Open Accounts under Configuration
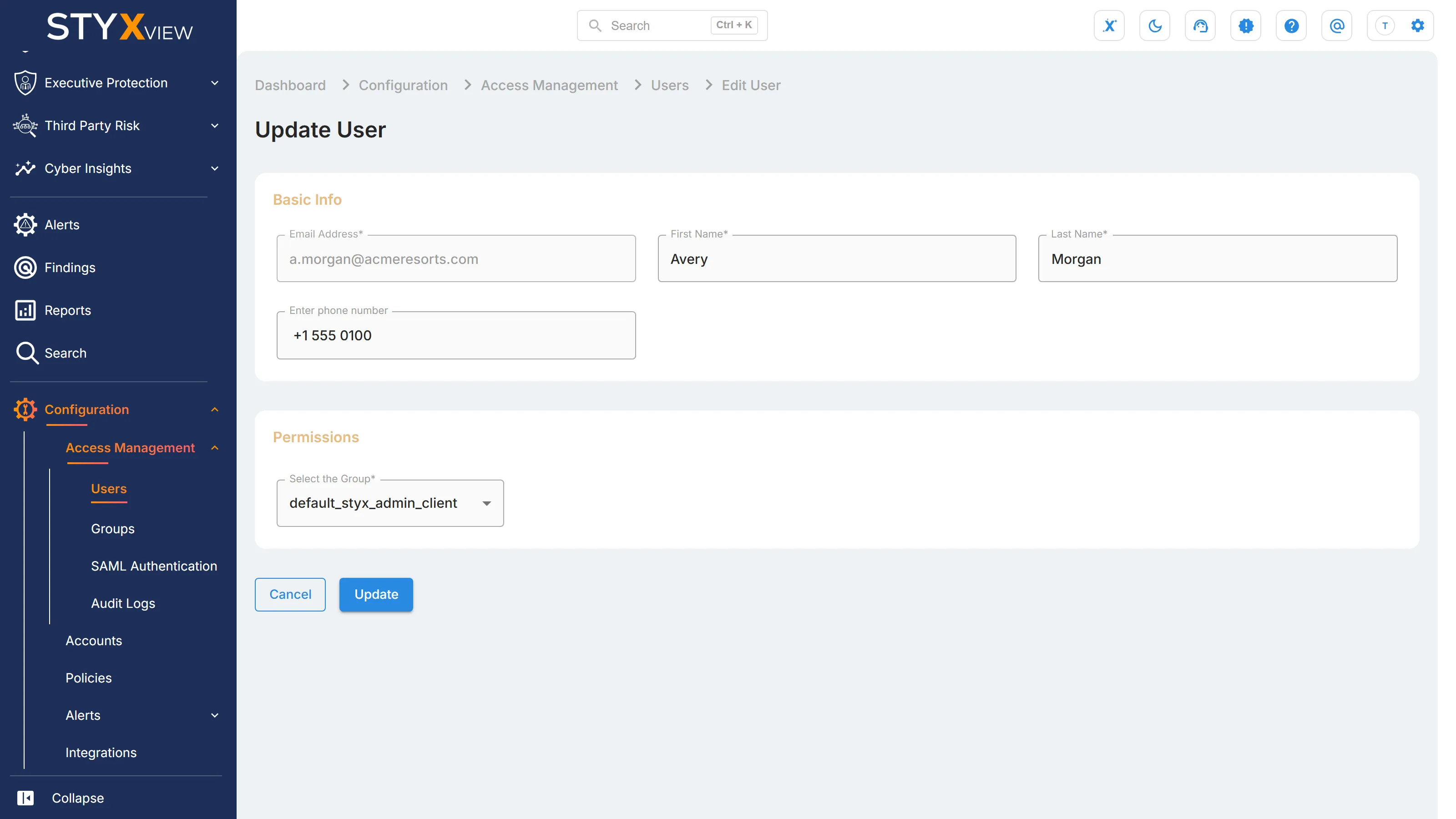 [x=94, y=640]
